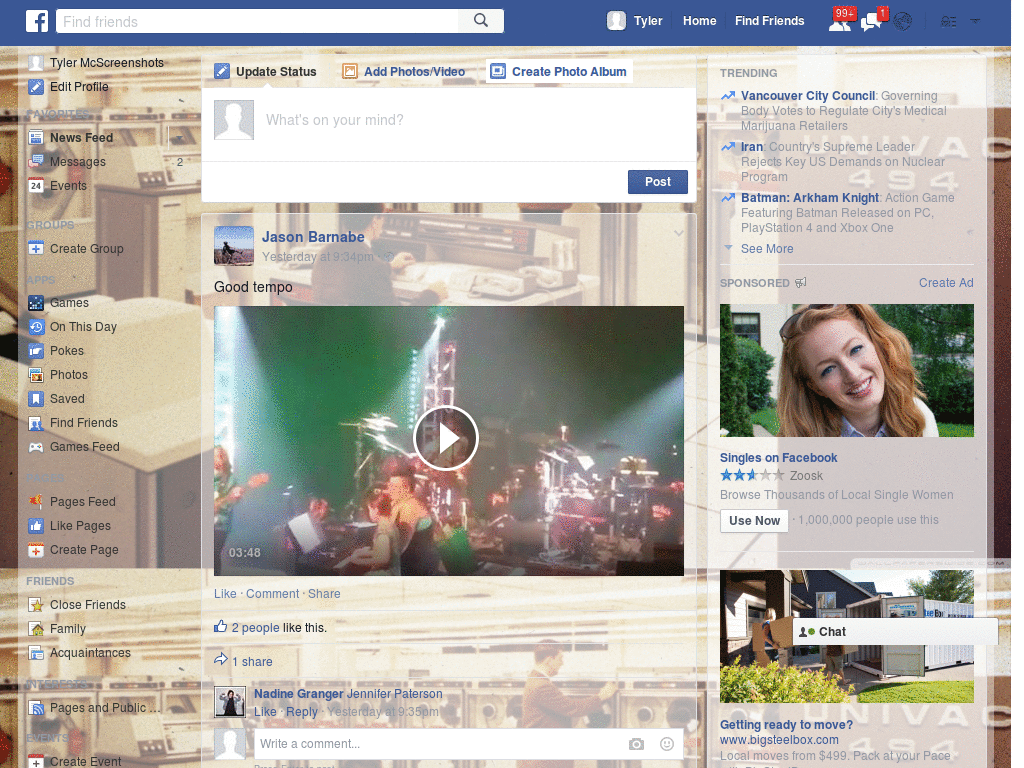The height and width of the screenshot is (768, 1024).
Task: Open Saved bookmark icon
Action: 36,399
